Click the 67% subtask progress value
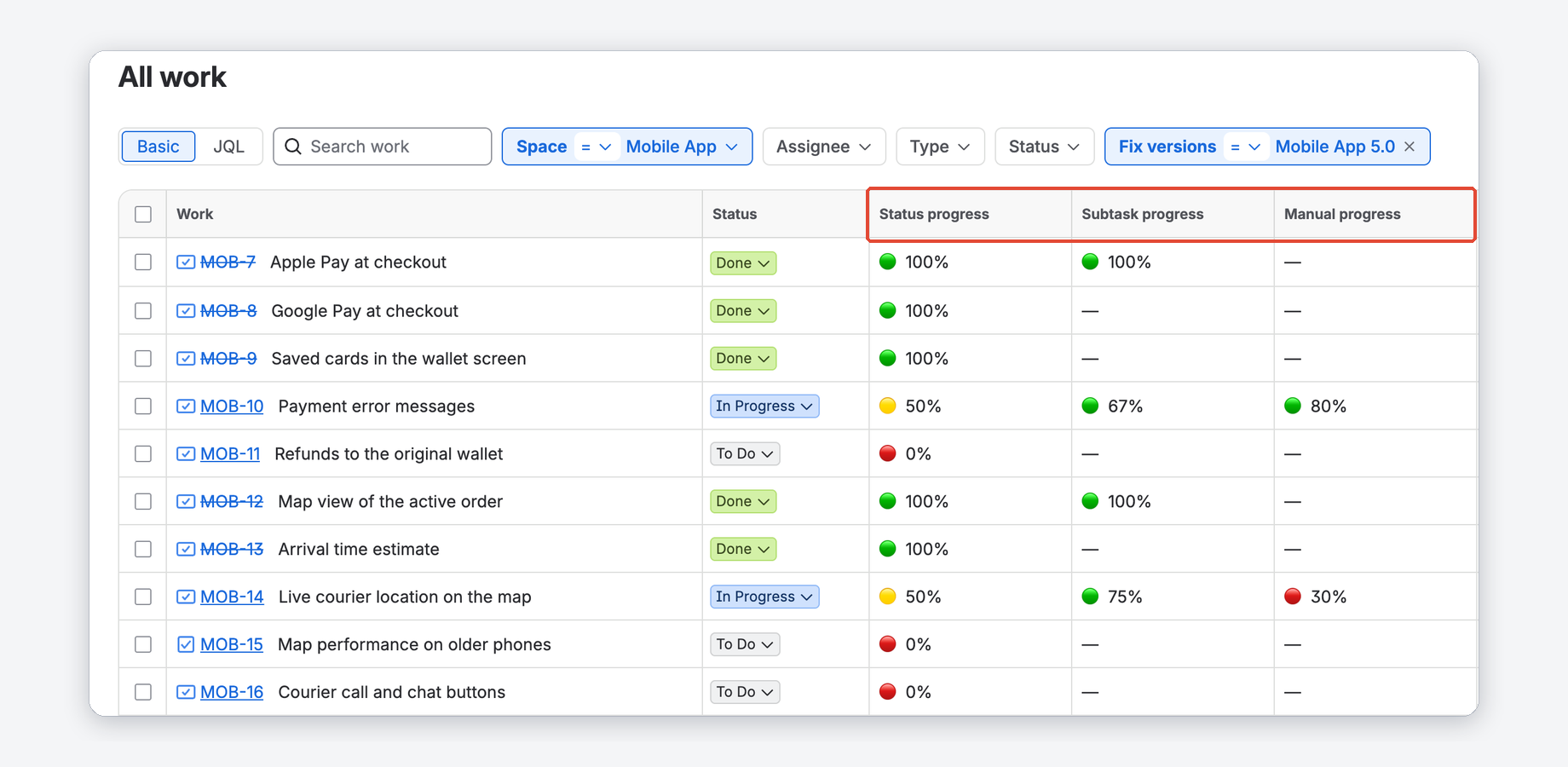Image resolution: width=1568 pixels, height=767 pixels. (x=1125, y=406)
